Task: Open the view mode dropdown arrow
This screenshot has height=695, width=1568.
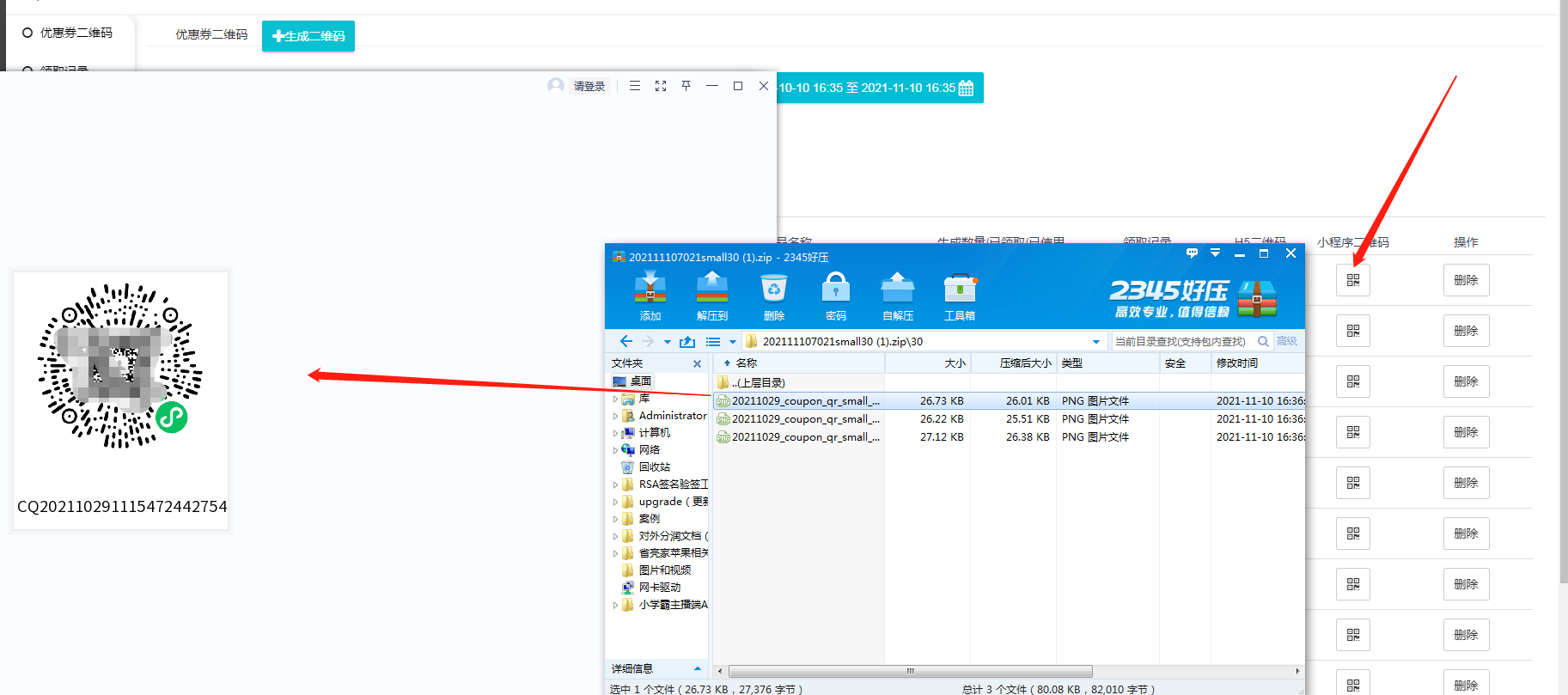Action: tap(732, 342)
